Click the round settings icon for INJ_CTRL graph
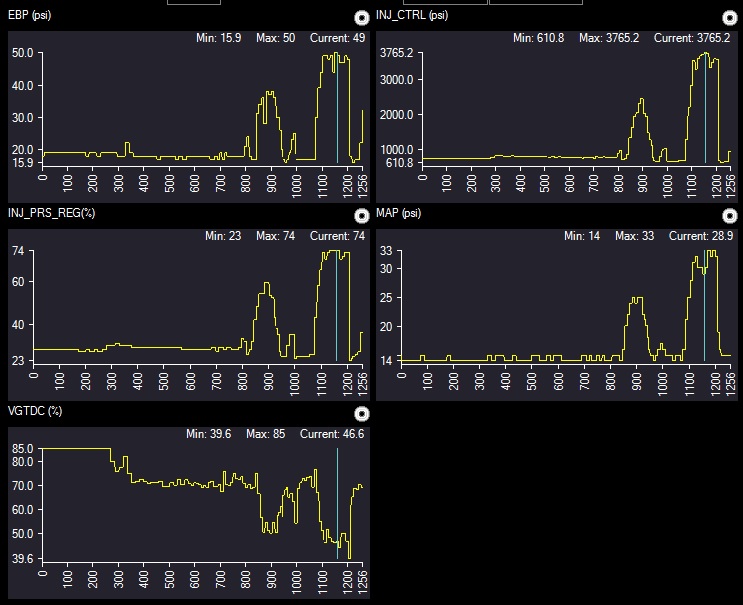Screen dimensions: 743x605 click(x=730, y=17)
